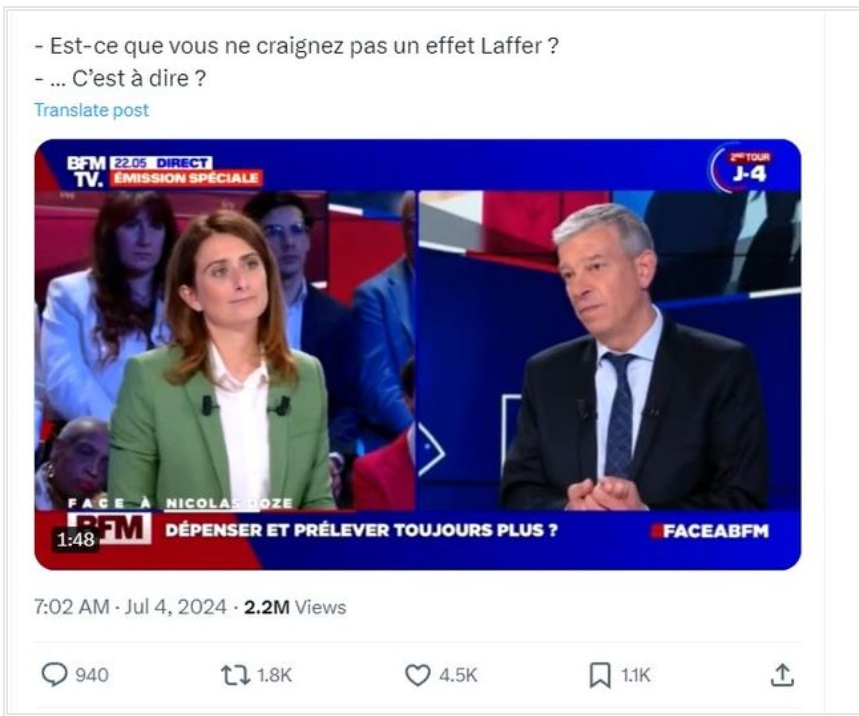This screenshot has width=859, height=716.
Task: Click the FACEABFM hashtag in the video banner
Action: [710, 531]
